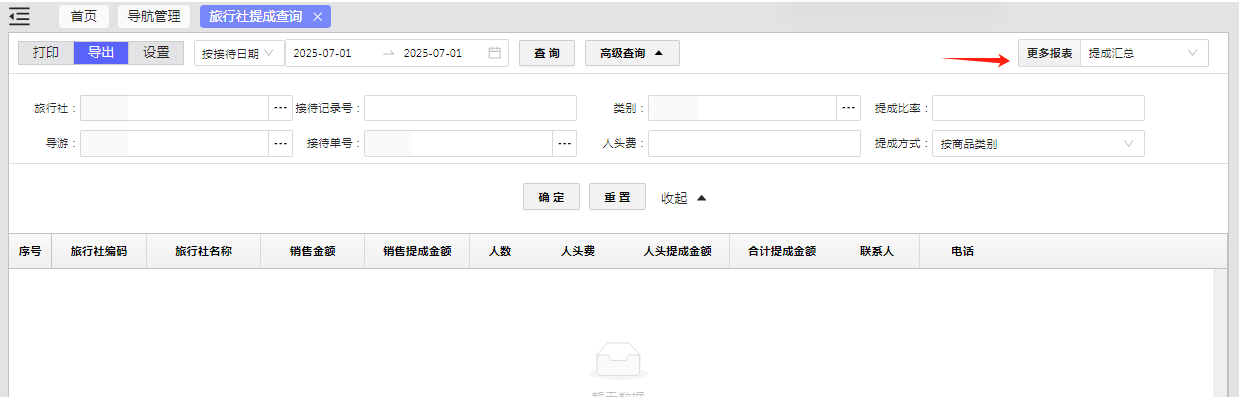Focus the 接待单号 input field

click(x=459, y=144)
